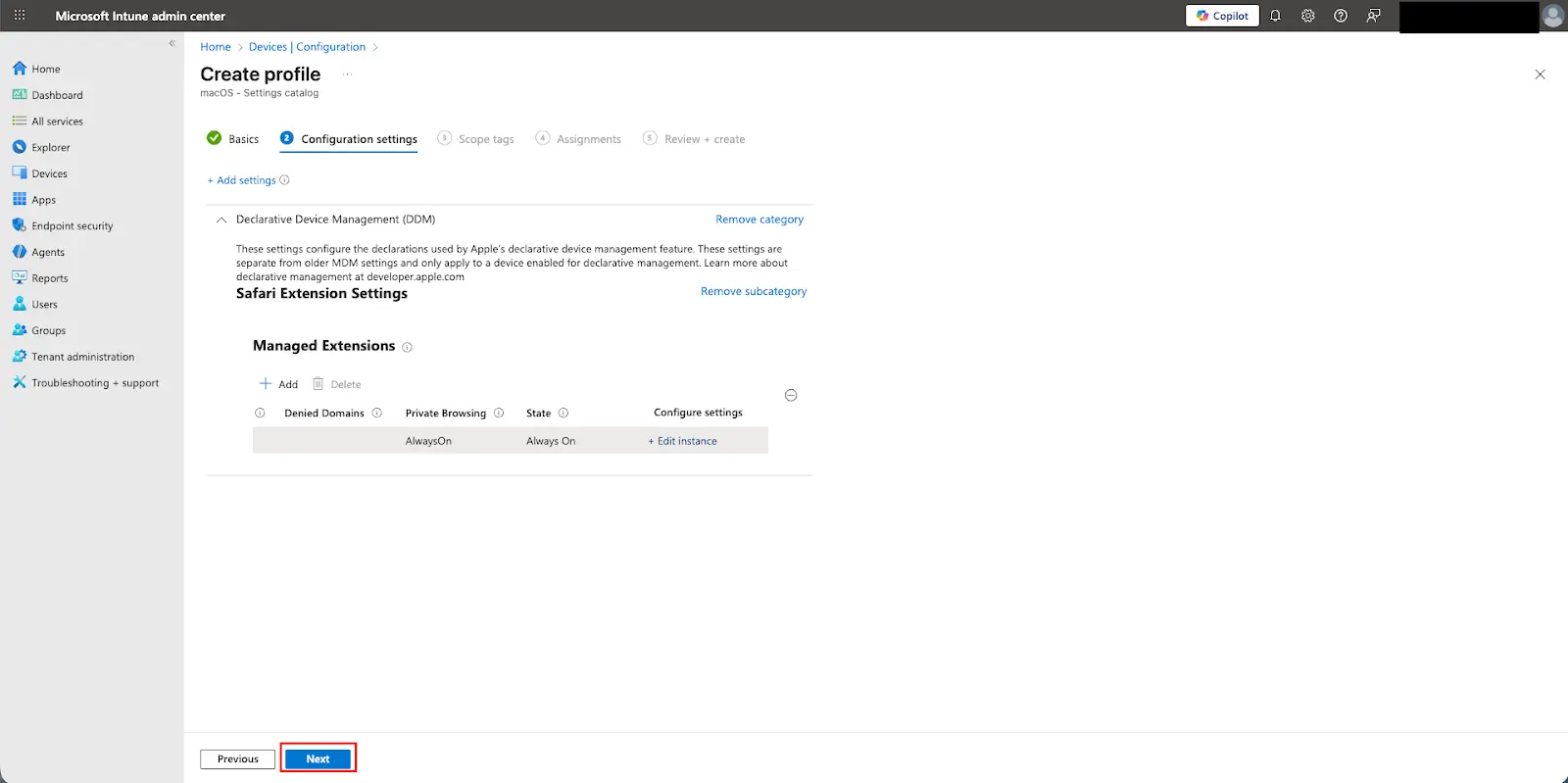Select the Scope tags step
Viewport: 1568px width, 783px height.
click(x=475, y=139)
